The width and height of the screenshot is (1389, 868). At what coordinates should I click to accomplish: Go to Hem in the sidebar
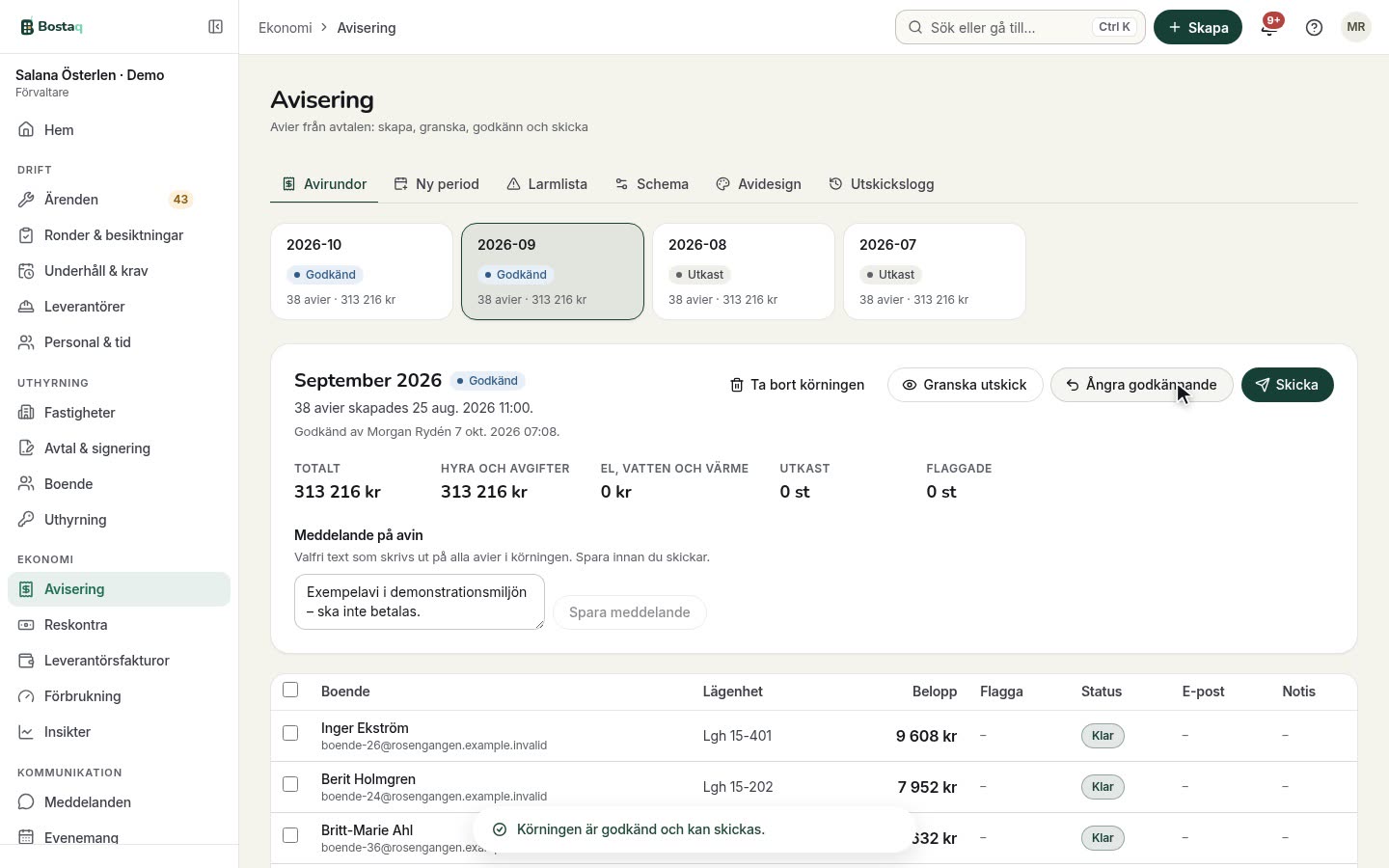[119, 130]
